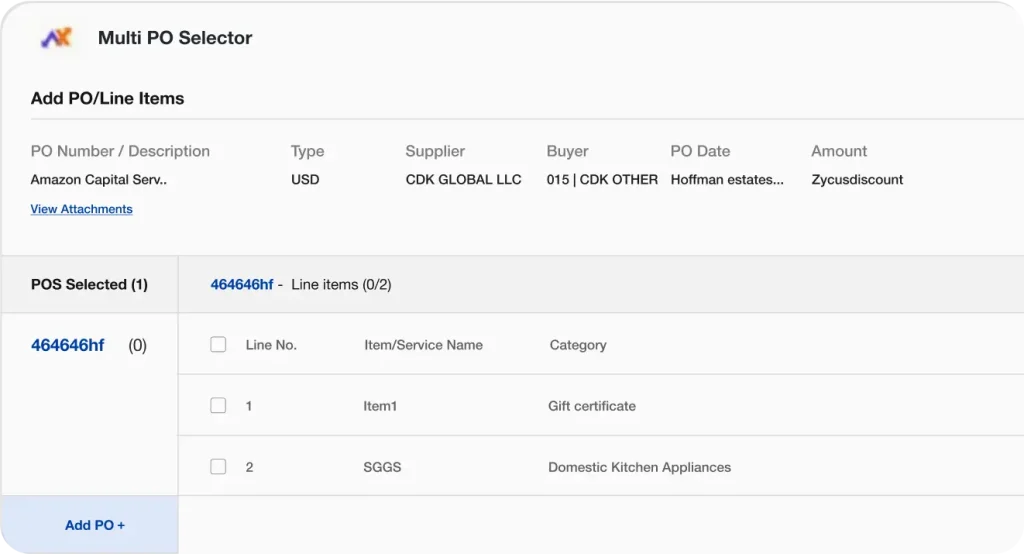1024x554 pixels.
Task: Check the box for line 1 Item1
Action: (x=218, y=406)
